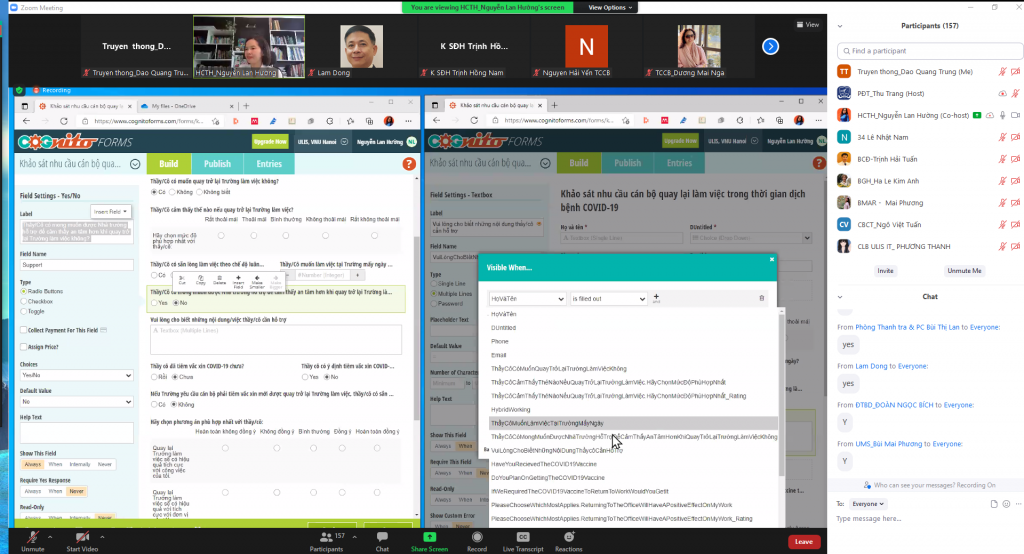Click orange help question mark in left browser

pos(409,164)
